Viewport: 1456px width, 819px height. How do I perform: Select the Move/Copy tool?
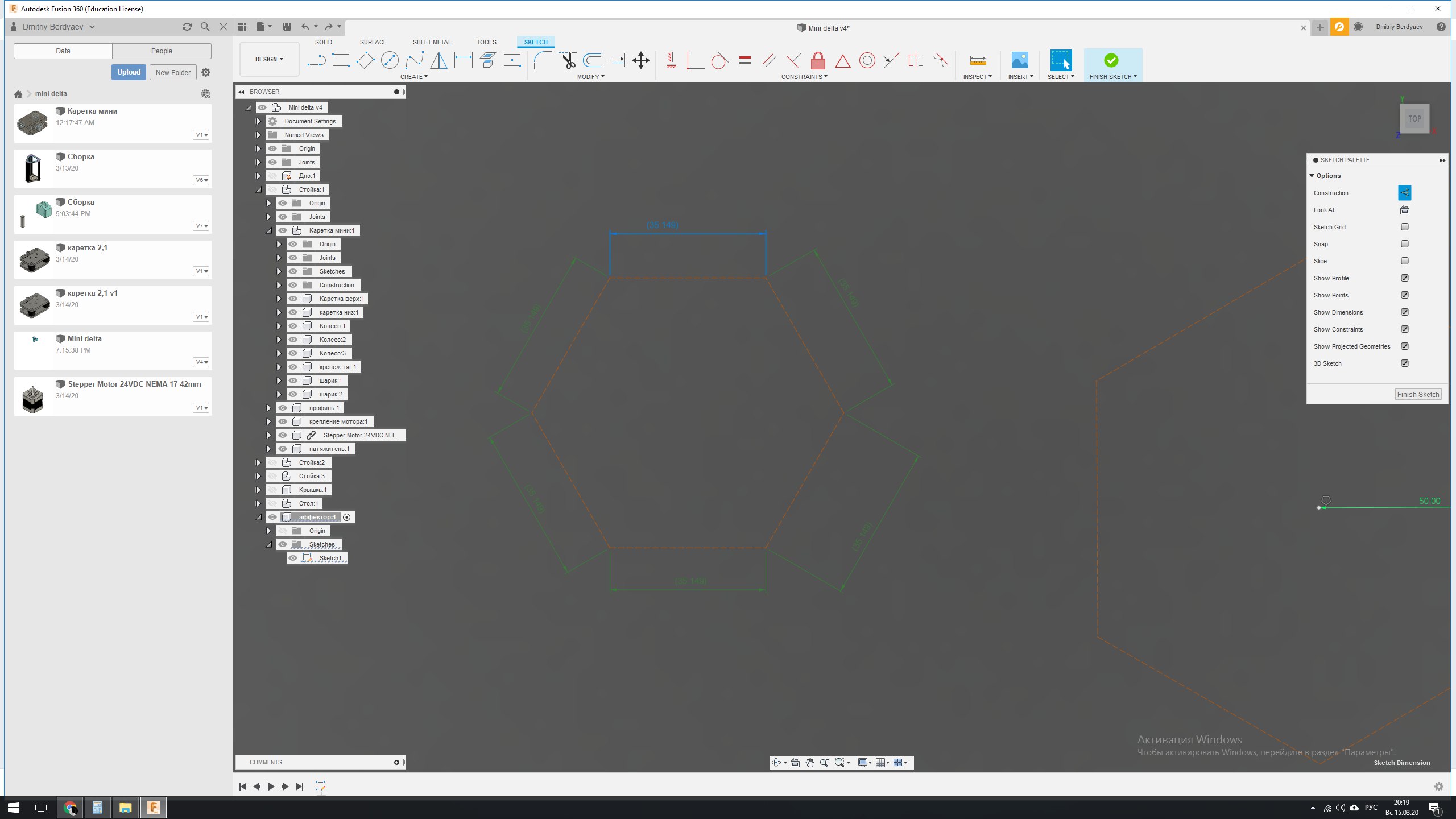(x=641, y=60)
